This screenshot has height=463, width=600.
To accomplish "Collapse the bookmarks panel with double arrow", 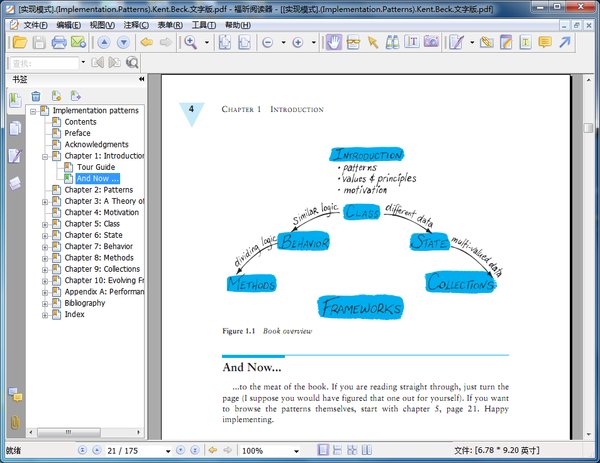I will tap(142, 79).
